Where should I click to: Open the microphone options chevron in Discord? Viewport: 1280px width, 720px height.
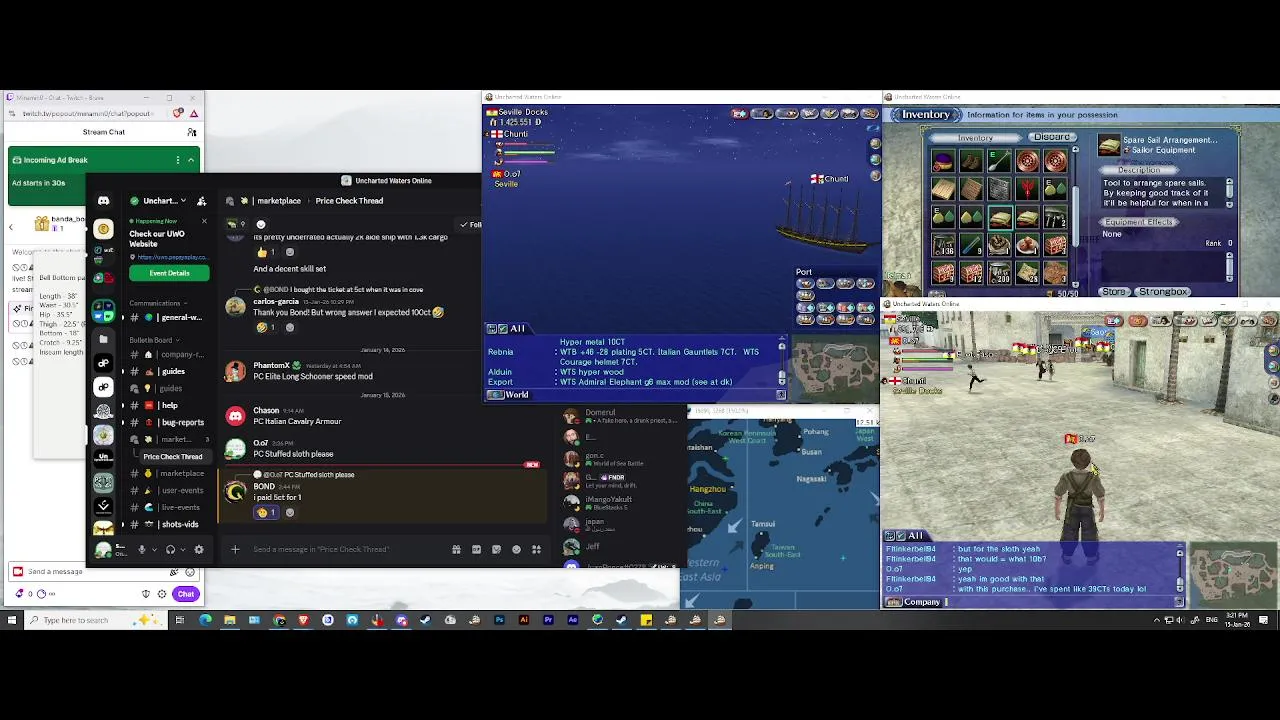tap(152, 549)
